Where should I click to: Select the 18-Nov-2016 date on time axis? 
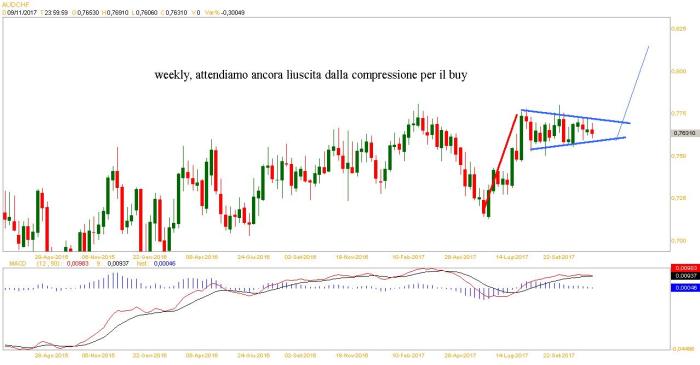pyautogui.click(x=352, y=257)
